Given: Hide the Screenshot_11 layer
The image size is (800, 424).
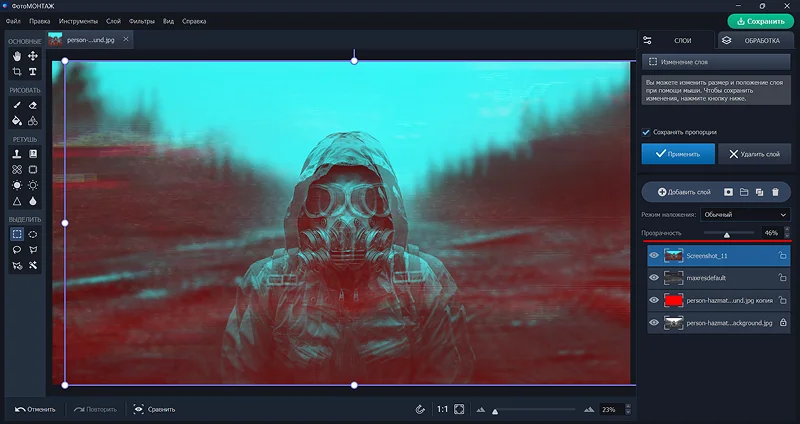Looking at the screenshot, I should tap(654, 255).
